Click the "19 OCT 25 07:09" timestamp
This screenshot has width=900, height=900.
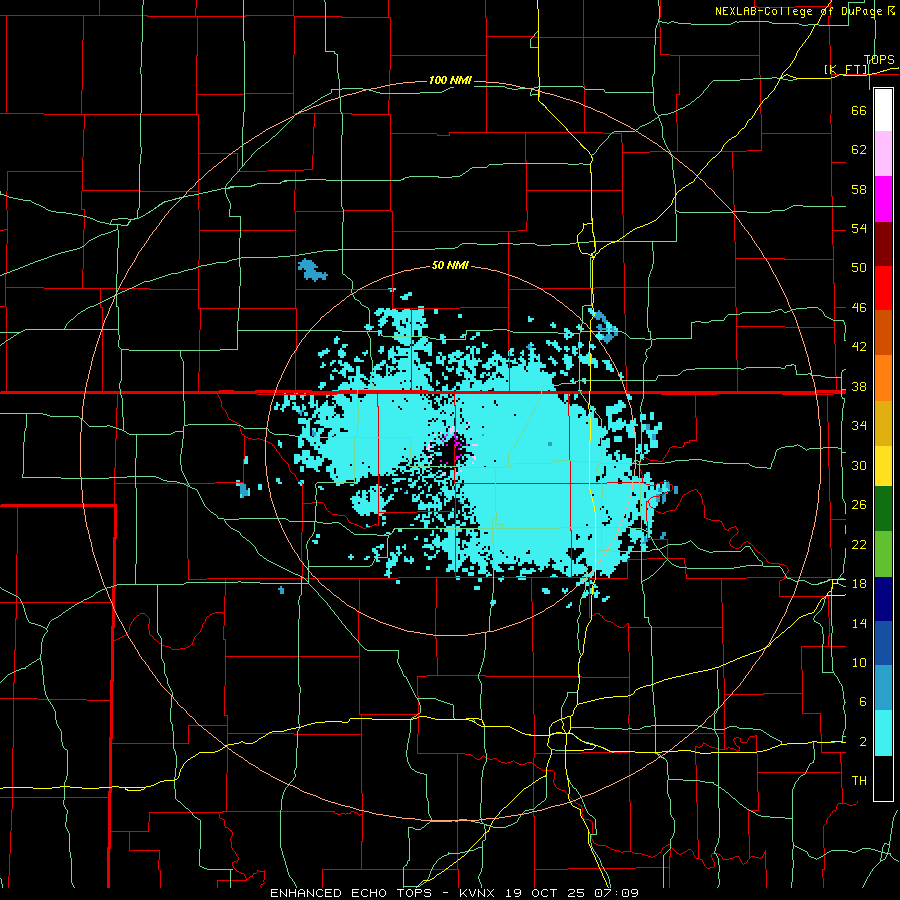pos(572,893)
